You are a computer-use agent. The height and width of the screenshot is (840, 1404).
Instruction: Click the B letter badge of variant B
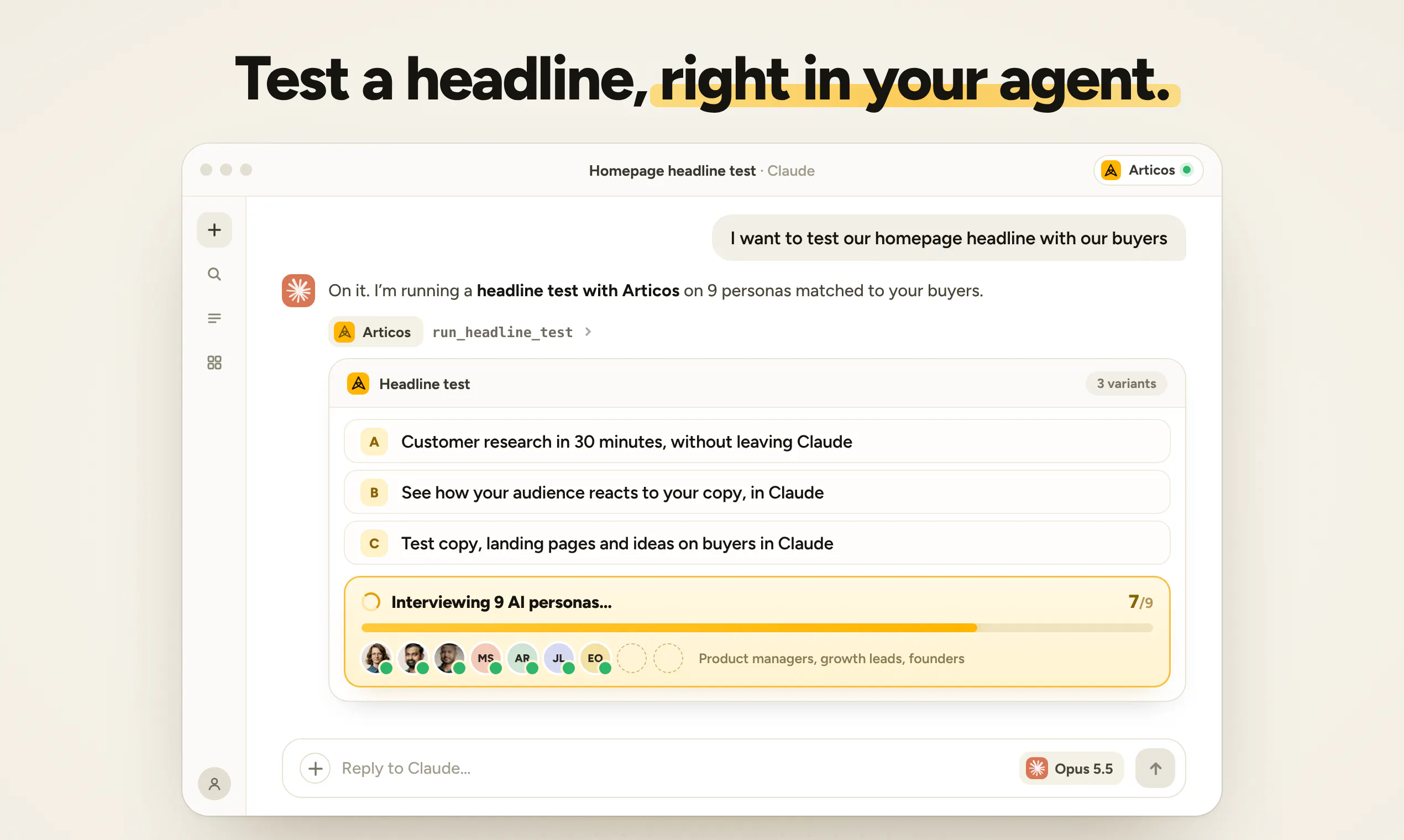(374, 492)
